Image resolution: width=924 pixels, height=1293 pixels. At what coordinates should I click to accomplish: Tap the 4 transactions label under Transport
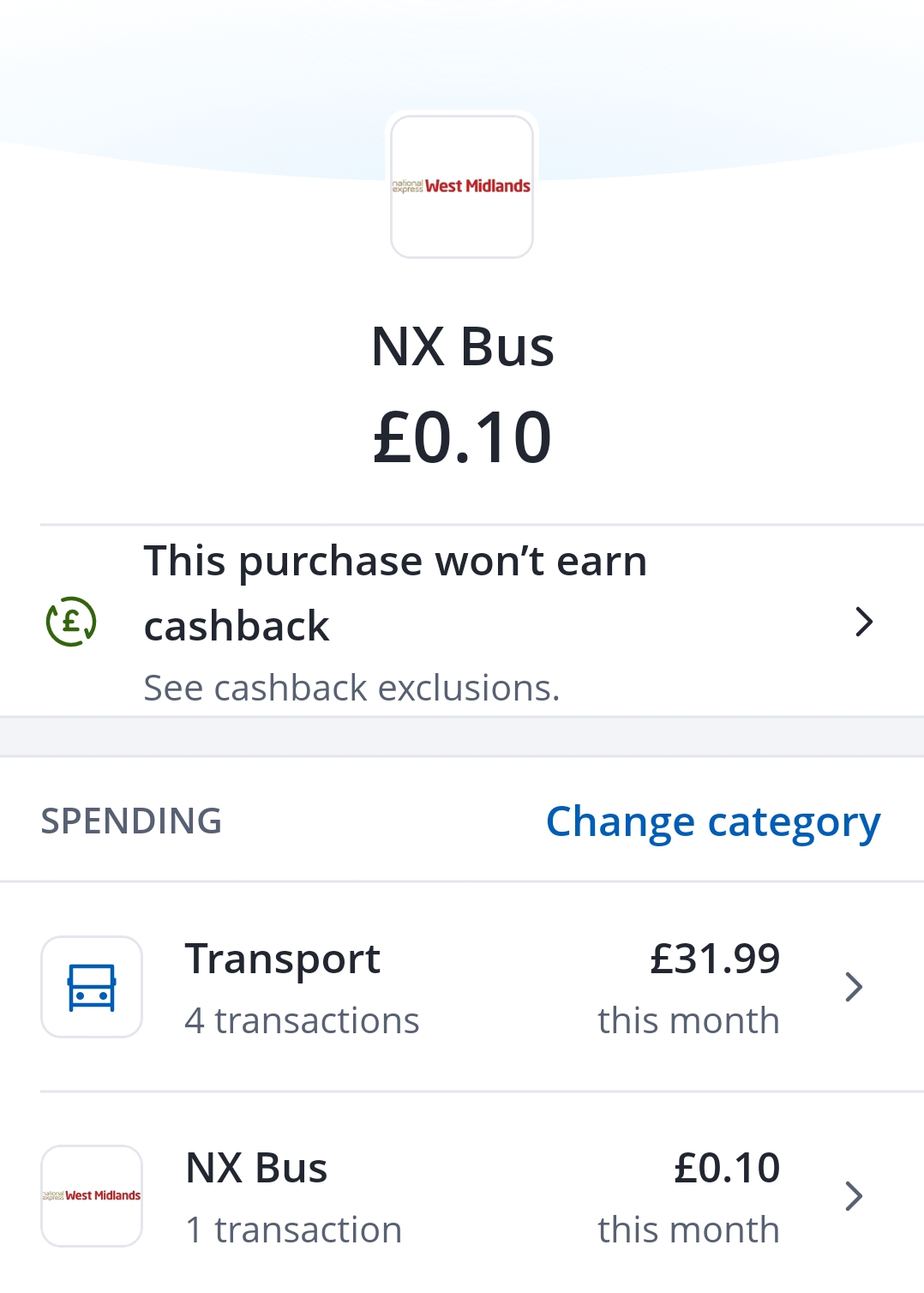[x=302, y=1020]
